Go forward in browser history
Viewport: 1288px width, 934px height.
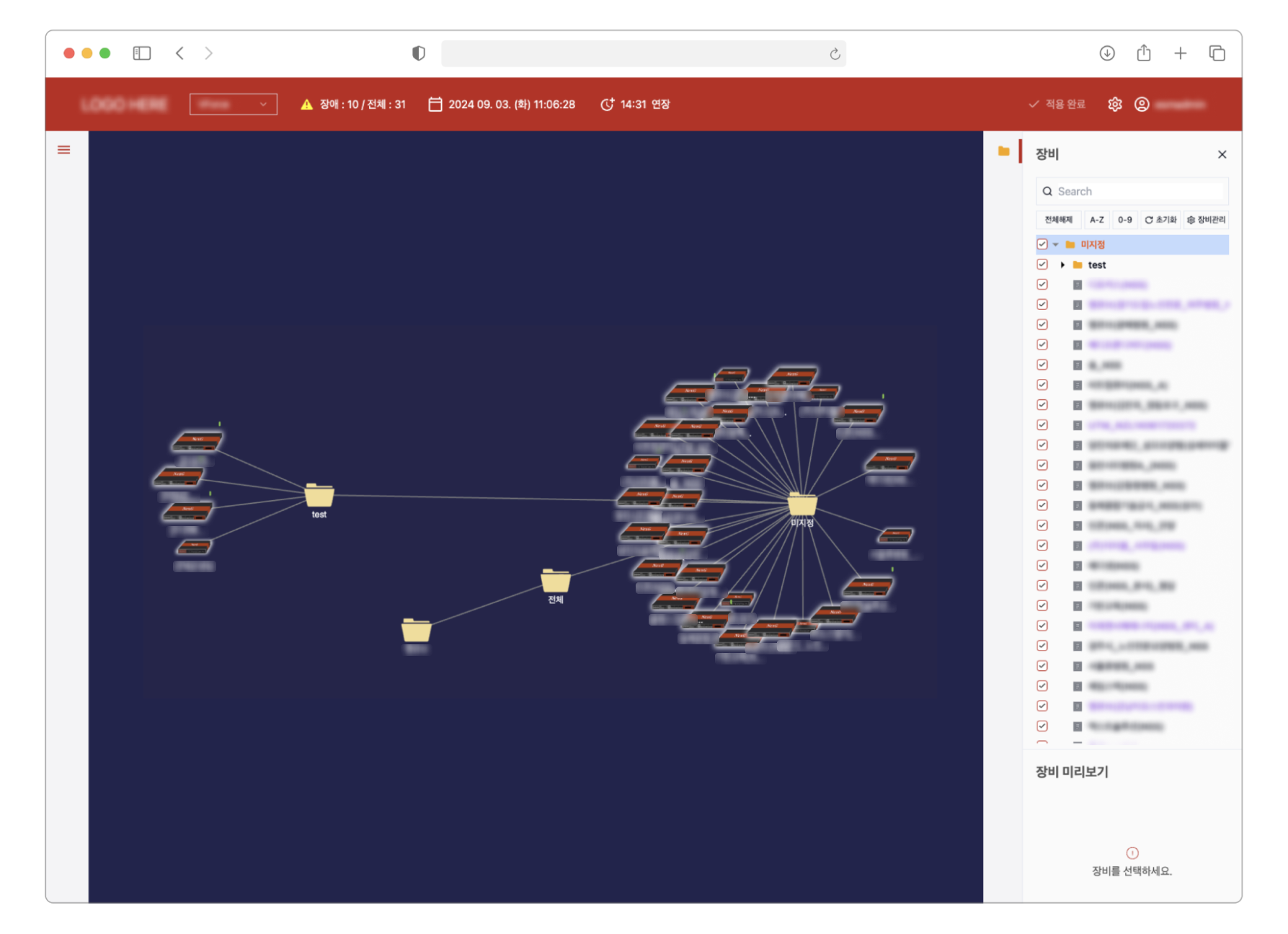tap(208, 53)
